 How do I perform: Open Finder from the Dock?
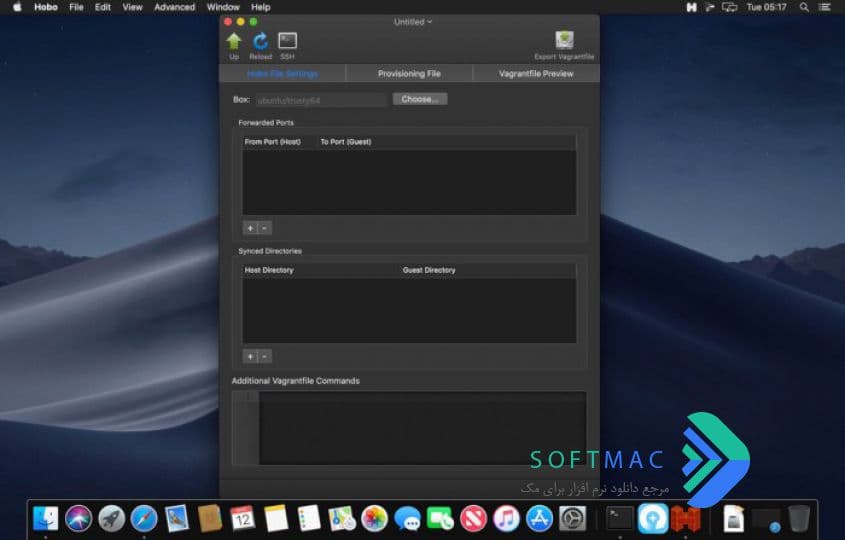(x=46, y=519)
